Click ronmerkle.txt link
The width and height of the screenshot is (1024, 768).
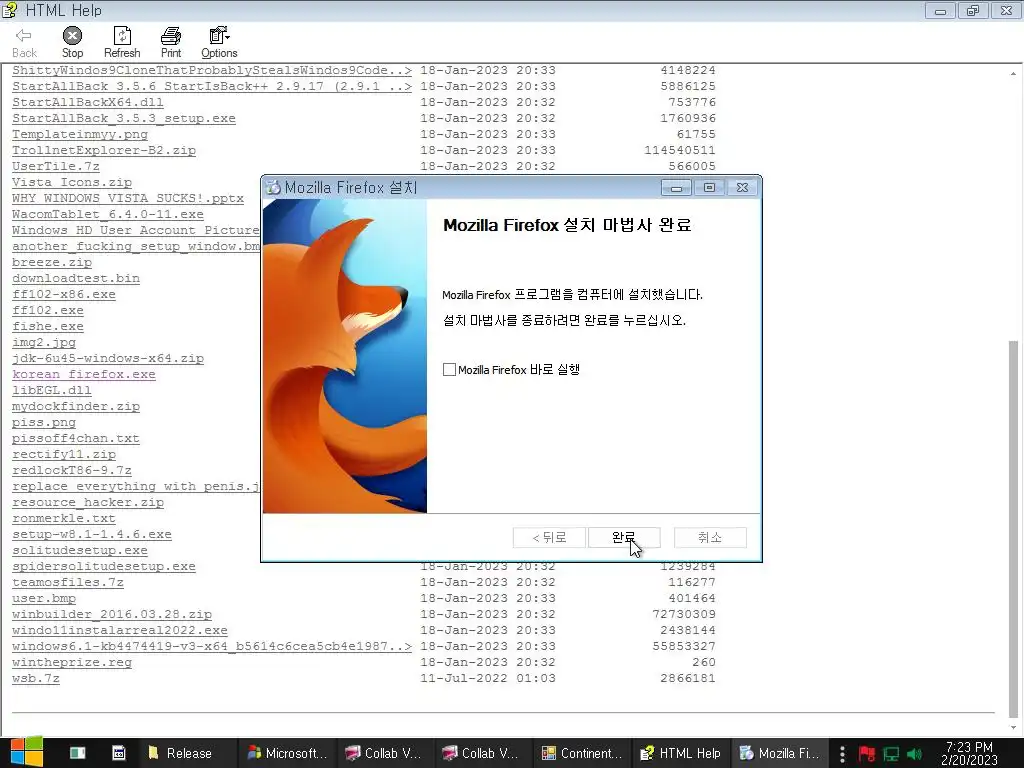(x=64, y=519)
